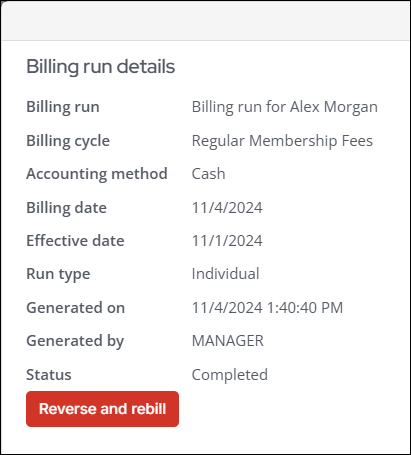
Task: Click the Effective date field label
Action: pyautogui.click(x=75, y=241)
